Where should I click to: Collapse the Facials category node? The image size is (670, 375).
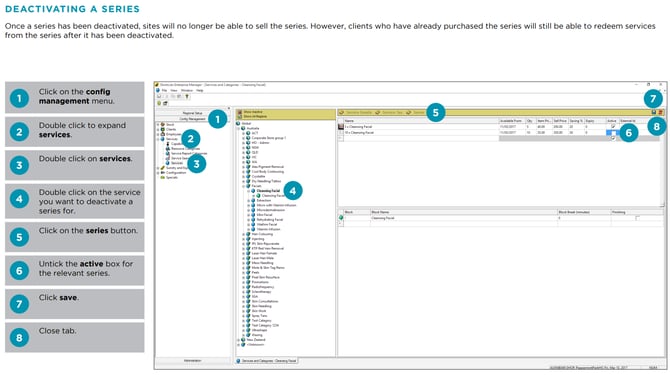244,186
